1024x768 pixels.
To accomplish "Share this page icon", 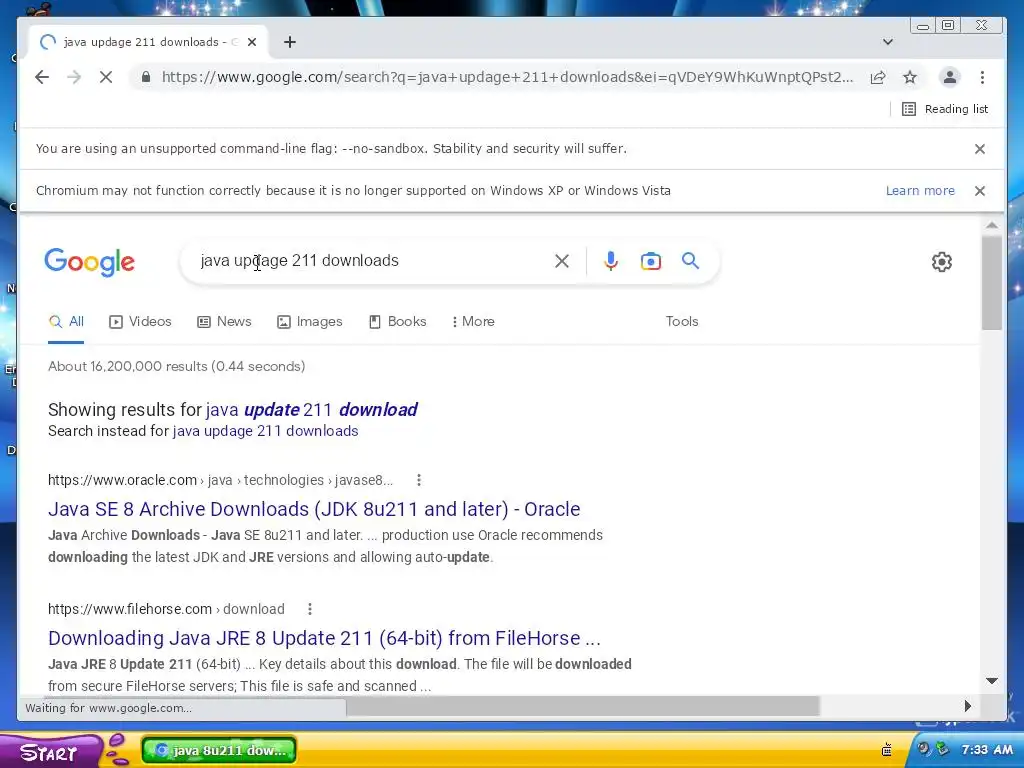I will [878, 77].
